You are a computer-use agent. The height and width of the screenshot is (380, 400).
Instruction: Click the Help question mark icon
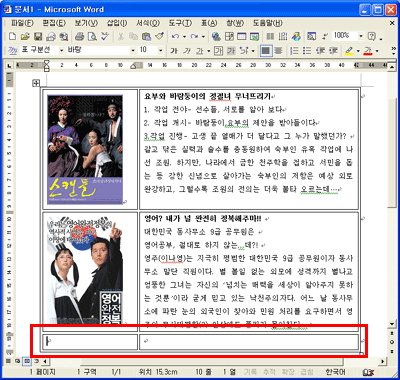pyautogui.click(x=371, y=36)
